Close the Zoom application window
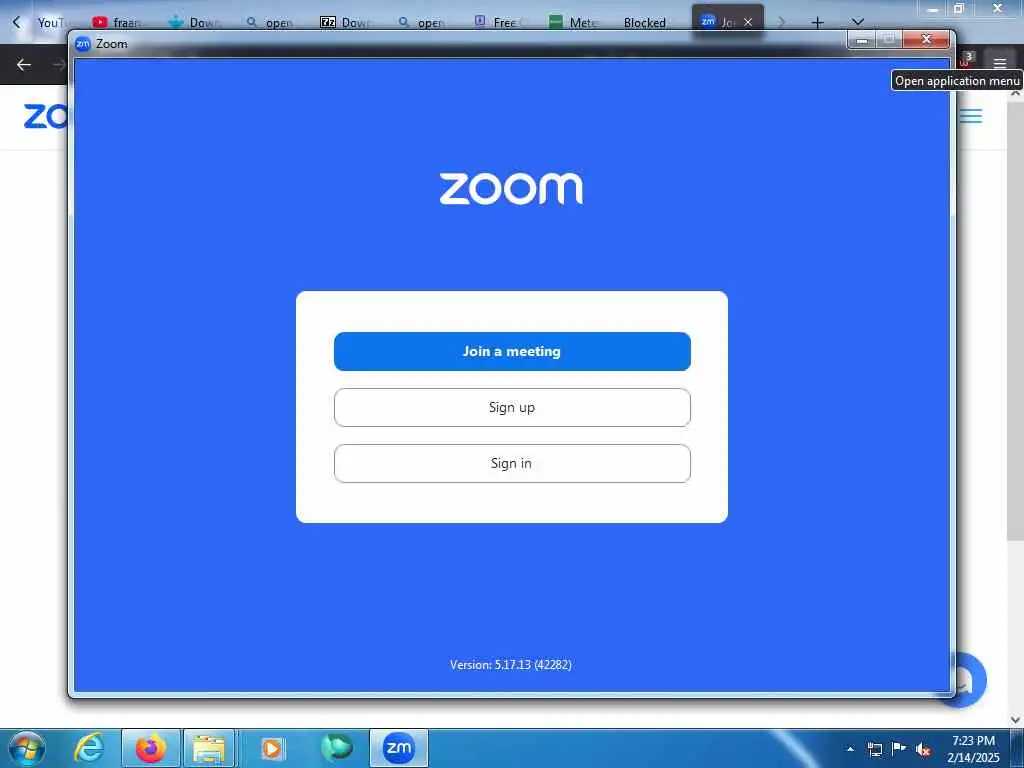Viewport: 1024px width, 768px height. [x=926, y=40]
